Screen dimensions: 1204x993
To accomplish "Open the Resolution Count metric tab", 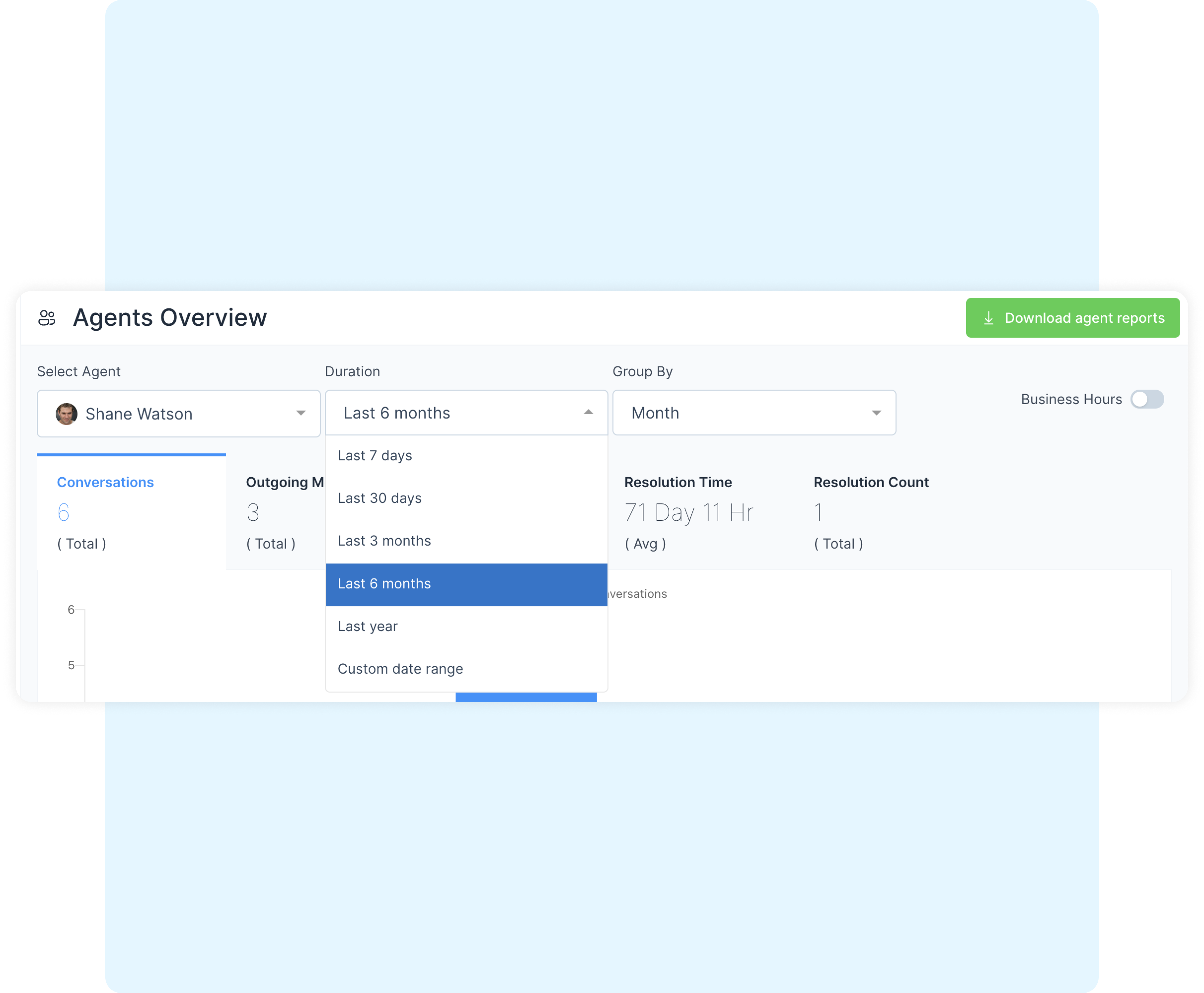I will coord(870,482).
